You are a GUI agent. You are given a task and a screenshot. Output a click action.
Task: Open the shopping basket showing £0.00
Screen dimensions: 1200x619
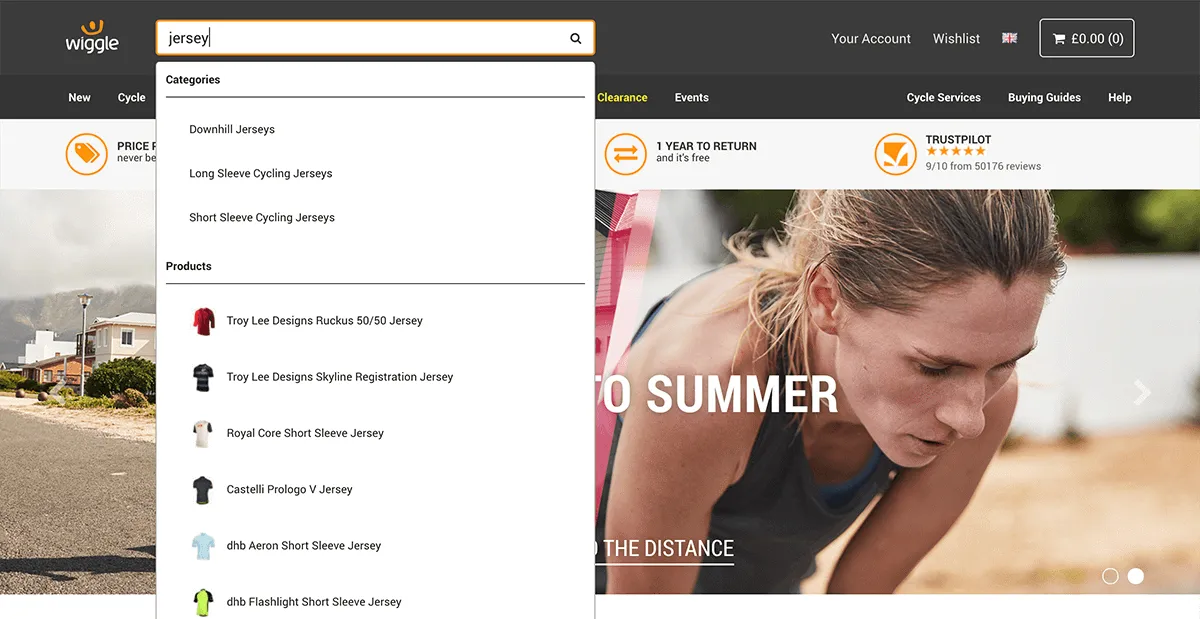click(x=1086, y=39)
